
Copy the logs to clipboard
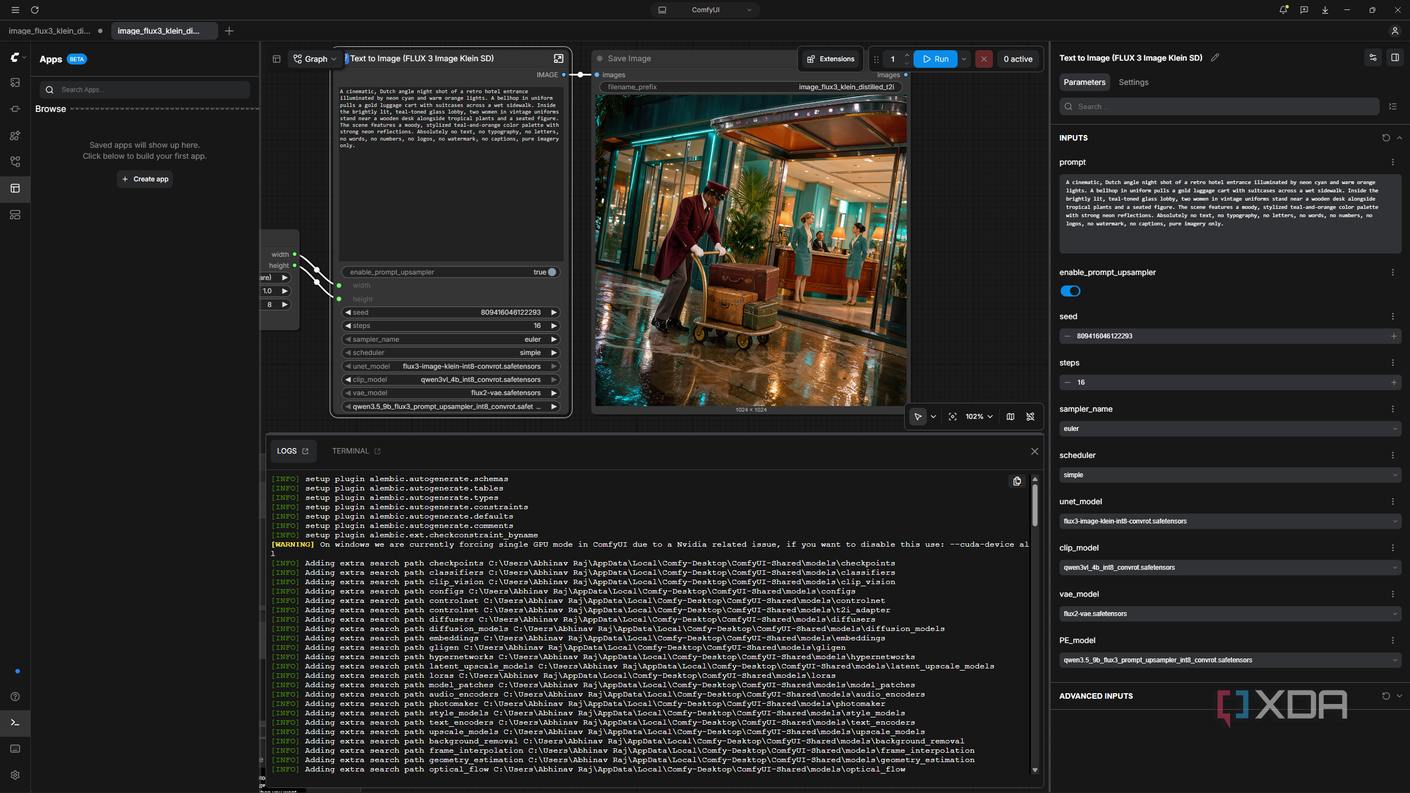pos(1017,481)
